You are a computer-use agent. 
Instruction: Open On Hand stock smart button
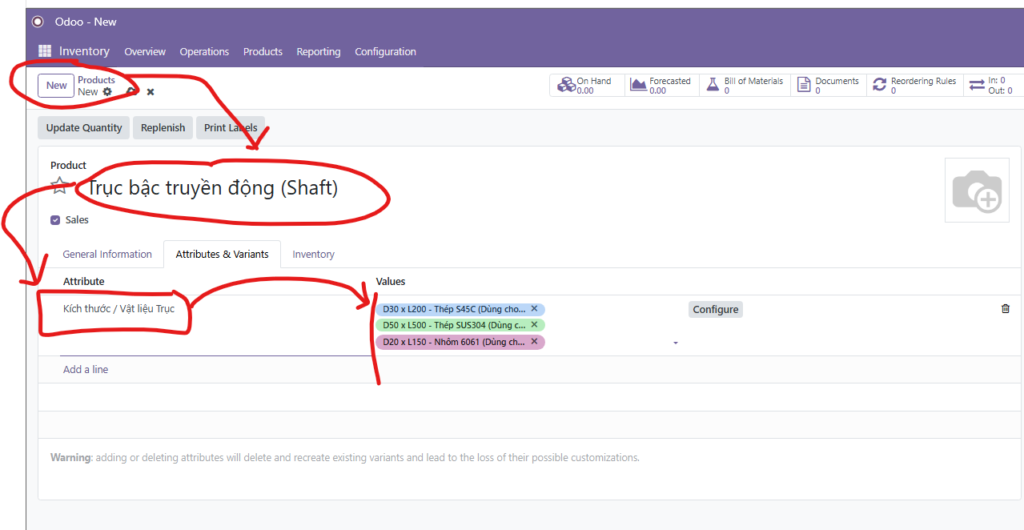(x=584, y=86)
